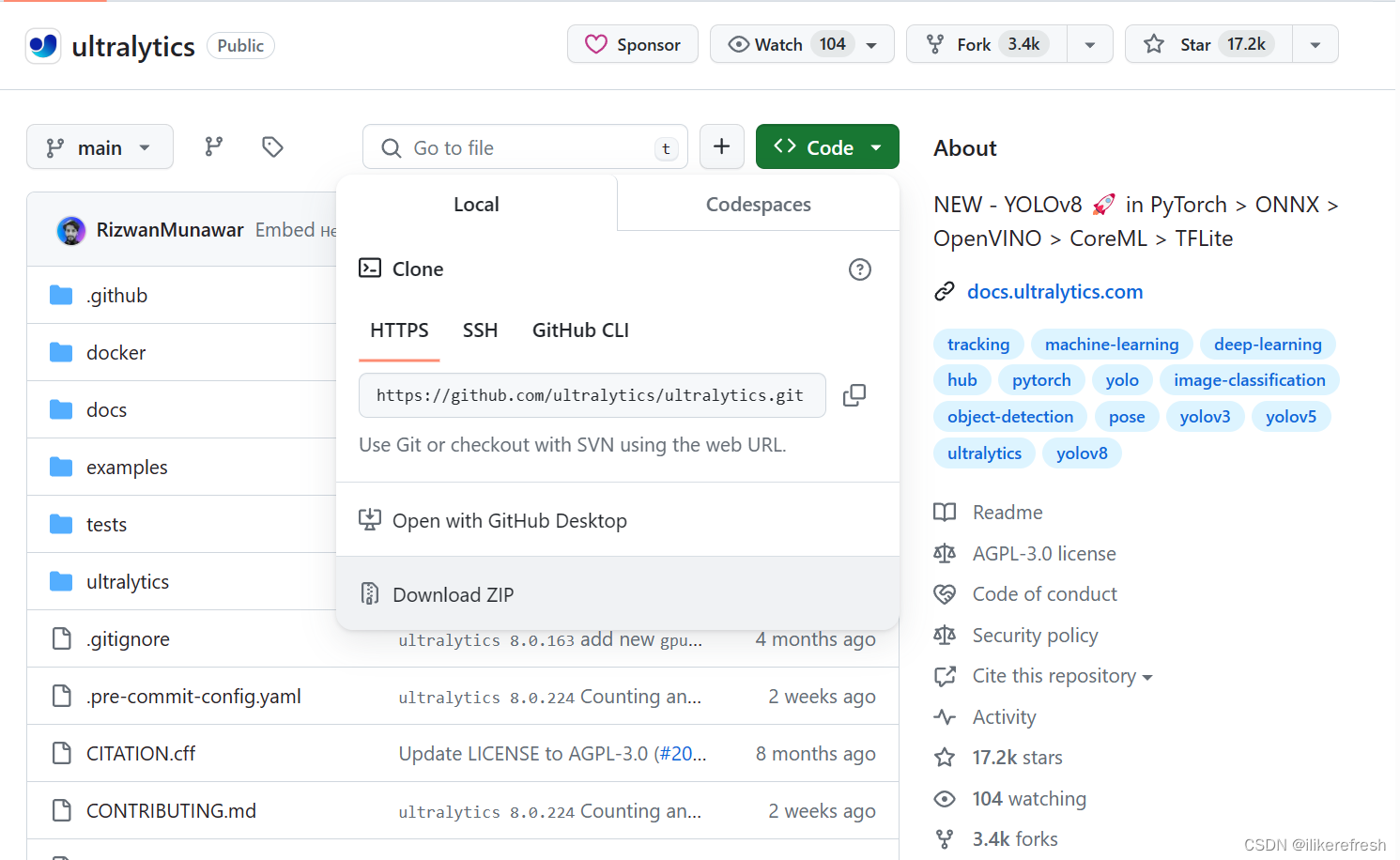Click the .github folder icon
This screenshot has width=1400, height=860.
61,295
